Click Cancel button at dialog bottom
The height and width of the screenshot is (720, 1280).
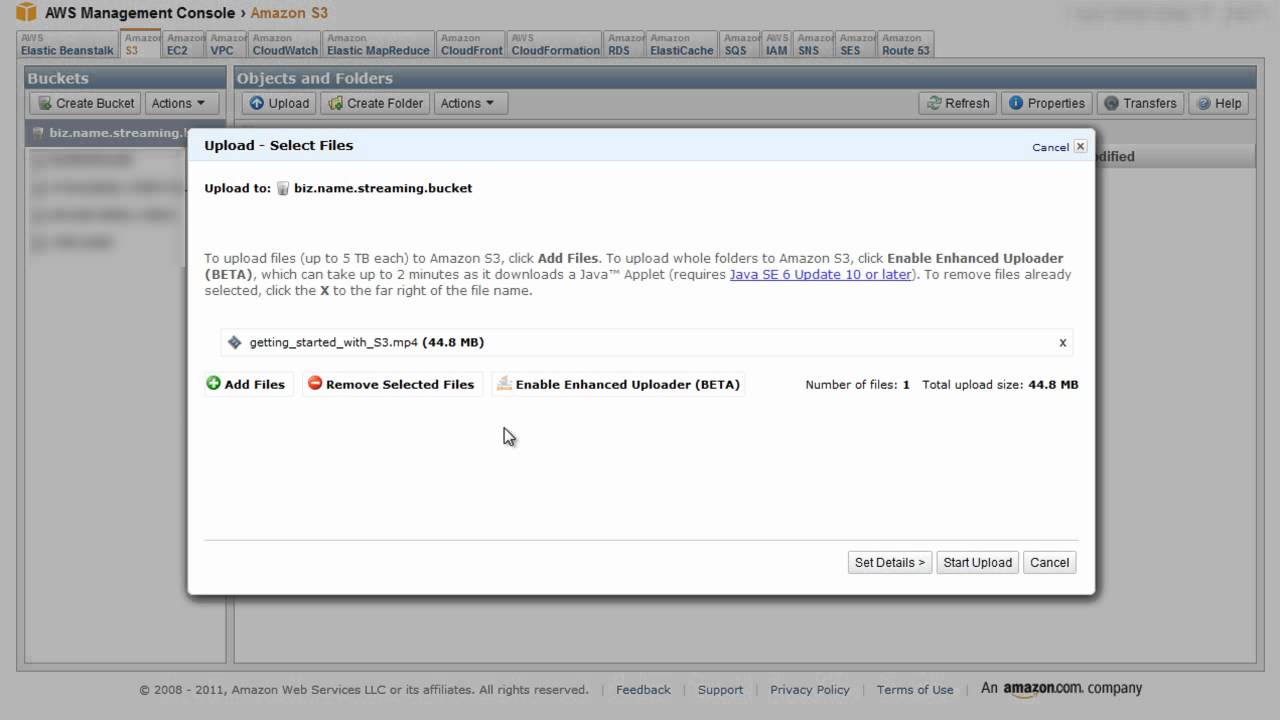(1049, 562)
